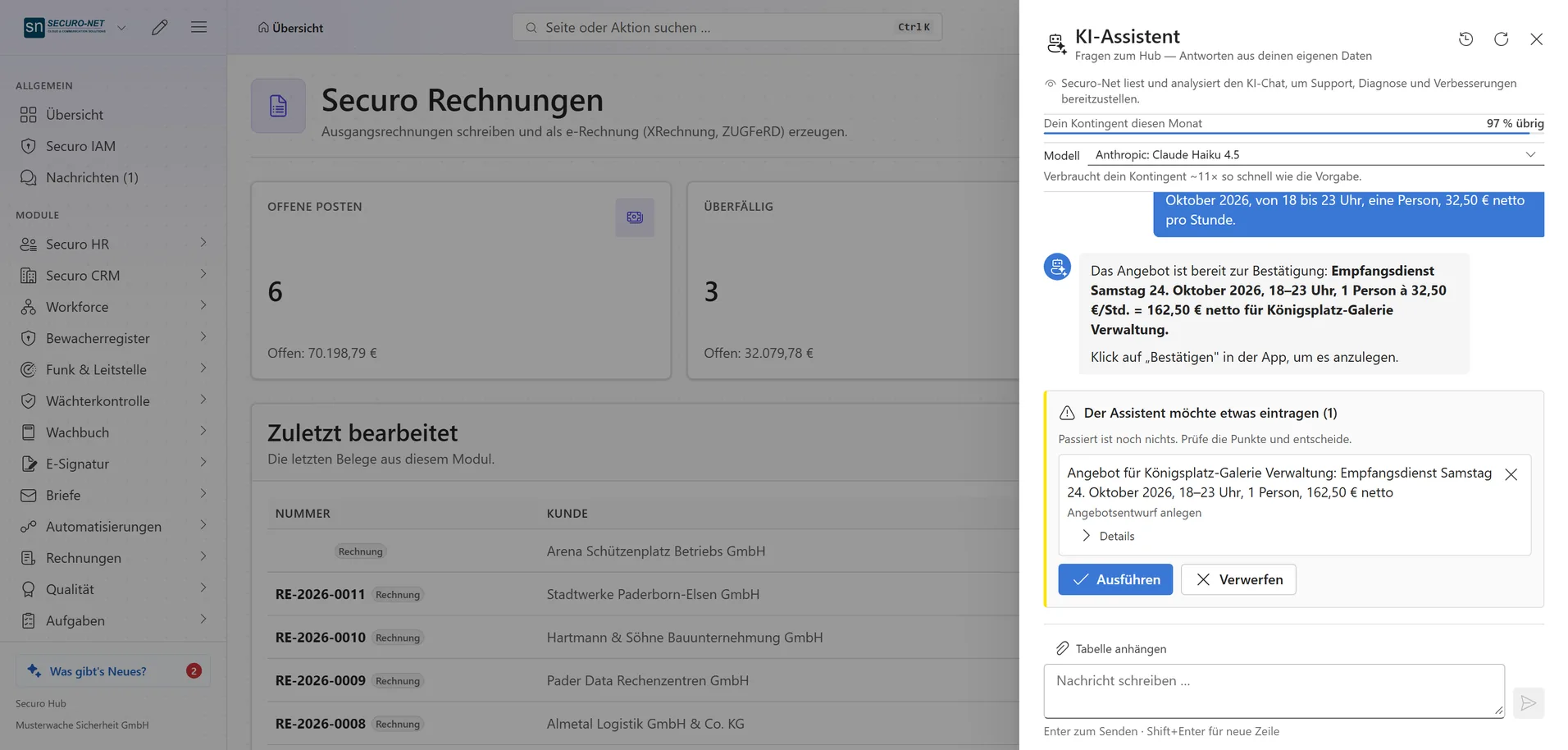Expand the Details disclosure in offer item
The height and width of the screenshot is (750, 1568).
(1108, 536)
